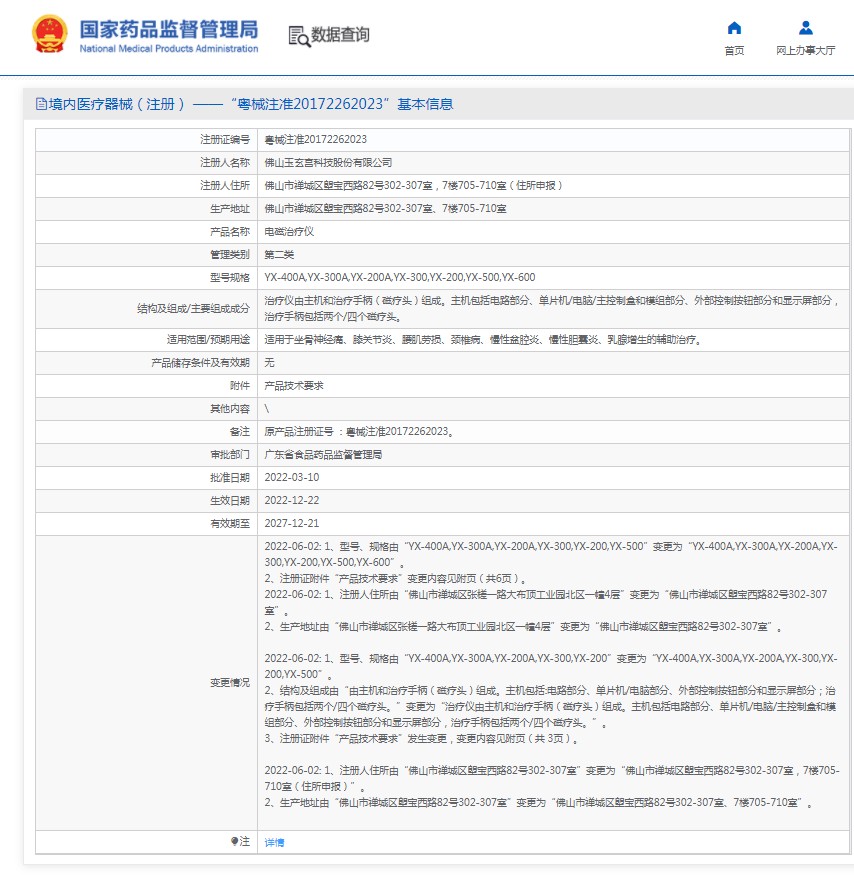
Task: Click the 数据查询 magnifier document icon
Action: pyautogui.click(x=299, y=36)
